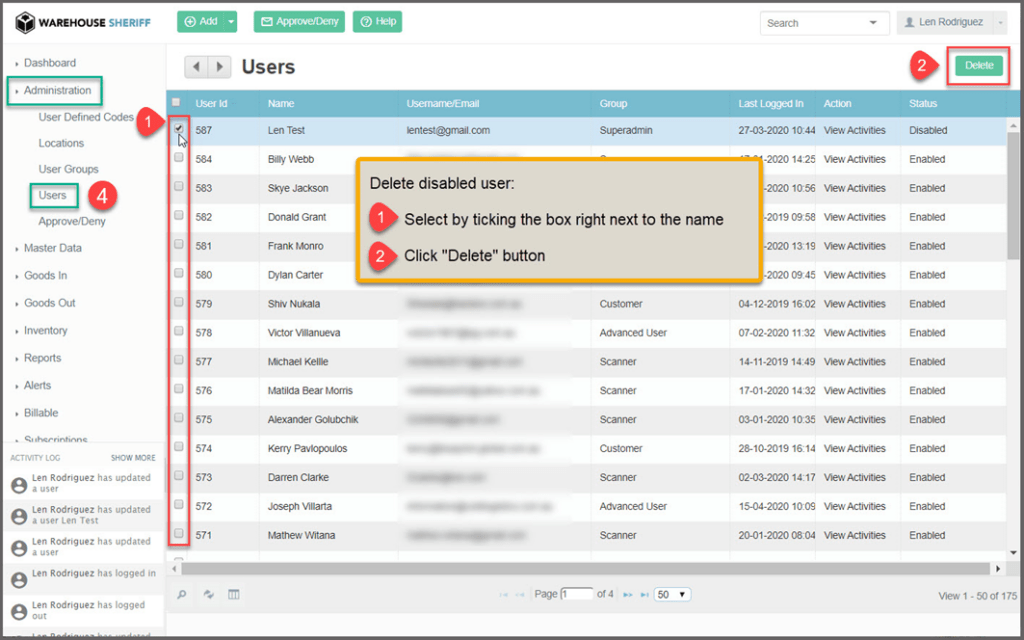Click the forward arrow beside Users title

219,67
